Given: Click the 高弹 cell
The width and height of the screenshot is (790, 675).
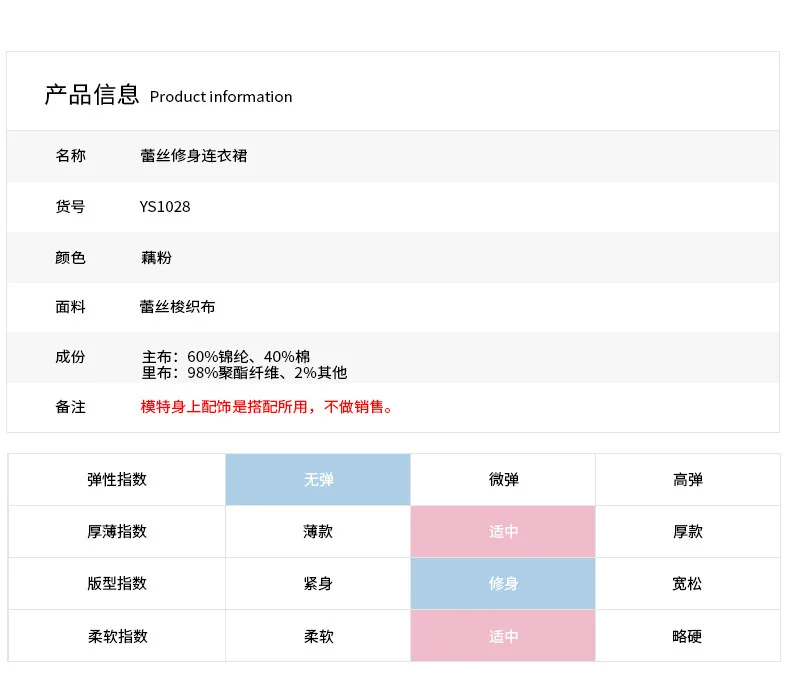Looking at the screenshot, I should [688, 480].
